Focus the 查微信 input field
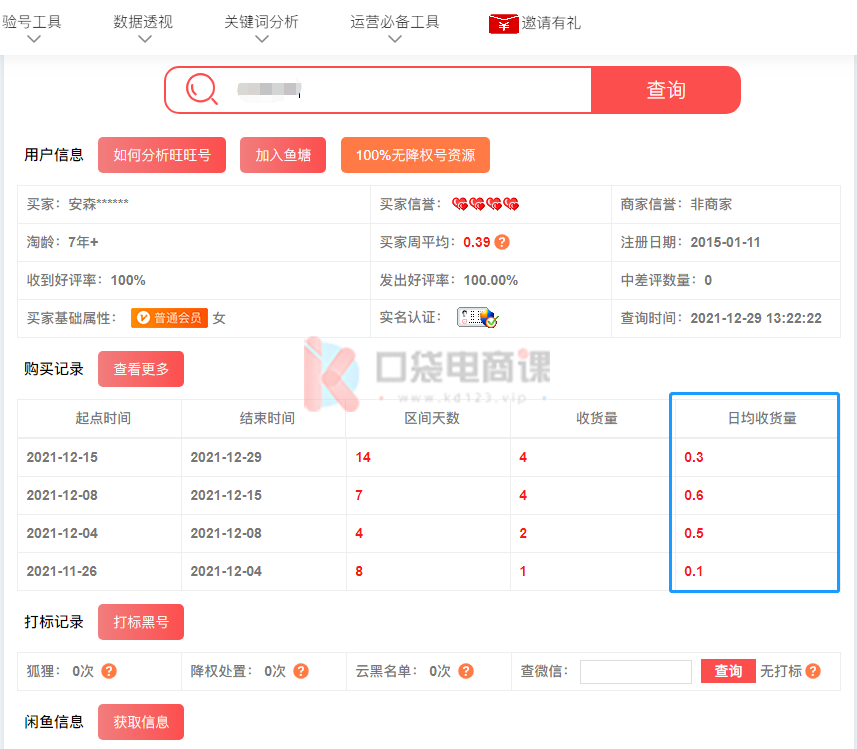Screen dimensions: 857x749 [636, 671]
